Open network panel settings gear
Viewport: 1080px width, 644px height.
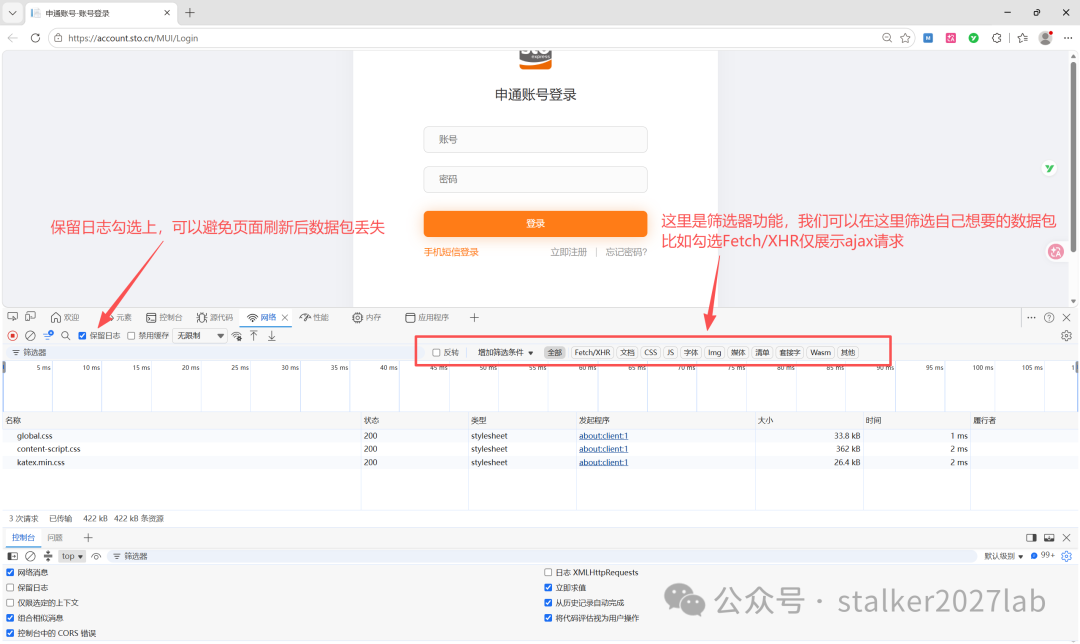[1066, 336]
